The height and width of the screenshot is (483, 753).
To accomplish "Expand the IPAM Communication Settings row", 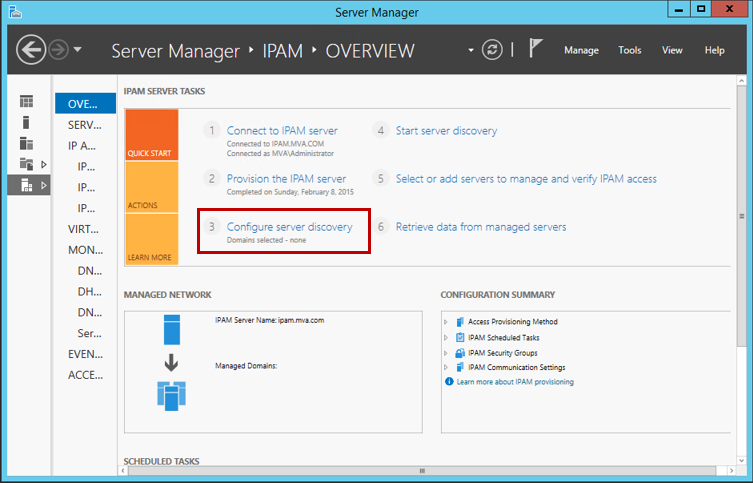I will point(446,367).
